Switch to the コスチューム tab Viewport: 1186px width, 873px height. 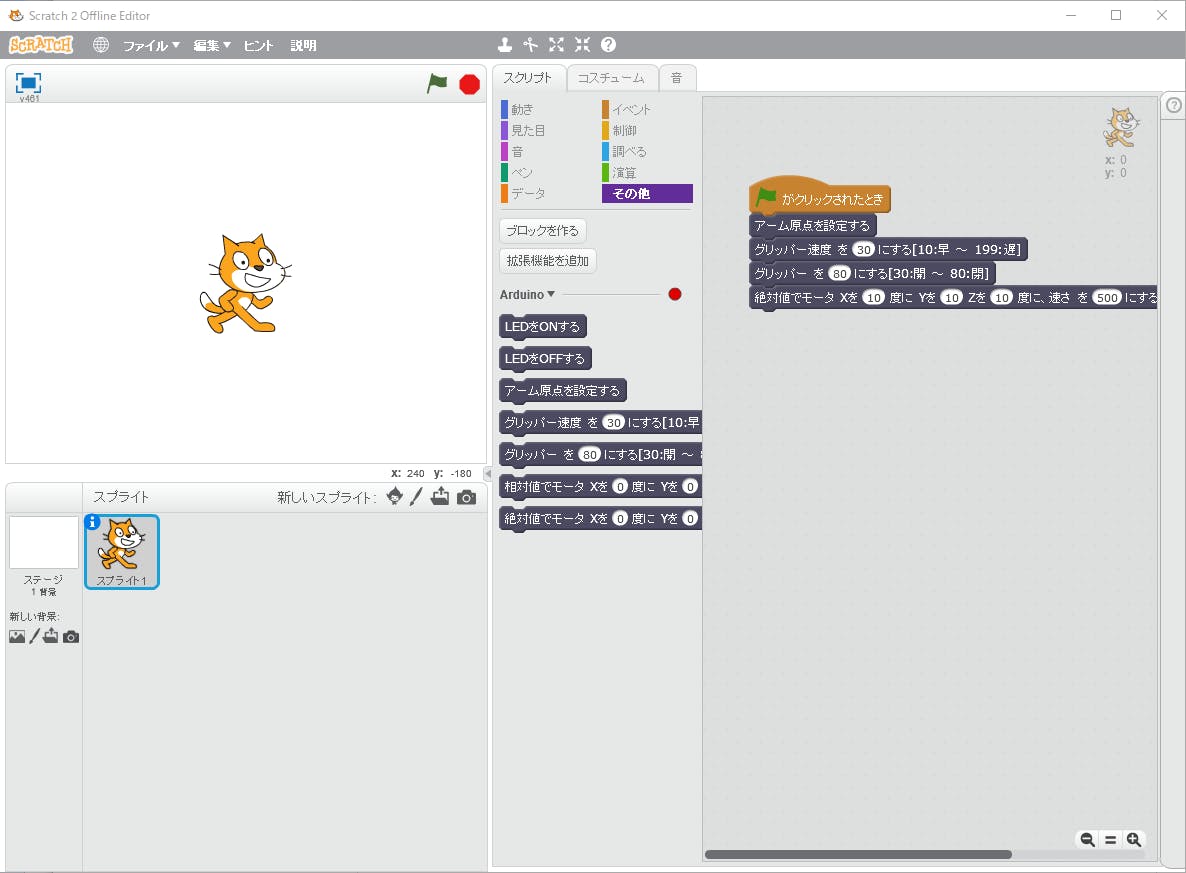click(x=611, y=78)
